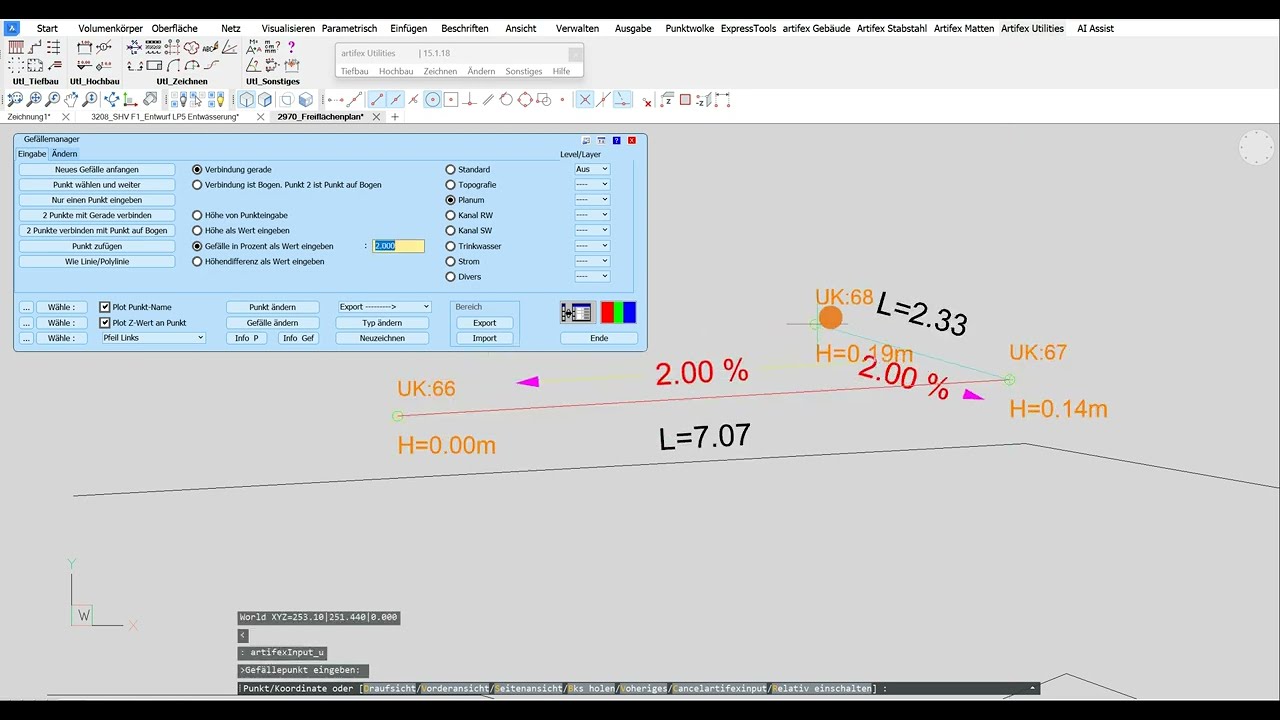Open the table settings icon in Gefällemanager
Image resolution: width=1280 pixels, height=720 pixels.
(576, 313)
